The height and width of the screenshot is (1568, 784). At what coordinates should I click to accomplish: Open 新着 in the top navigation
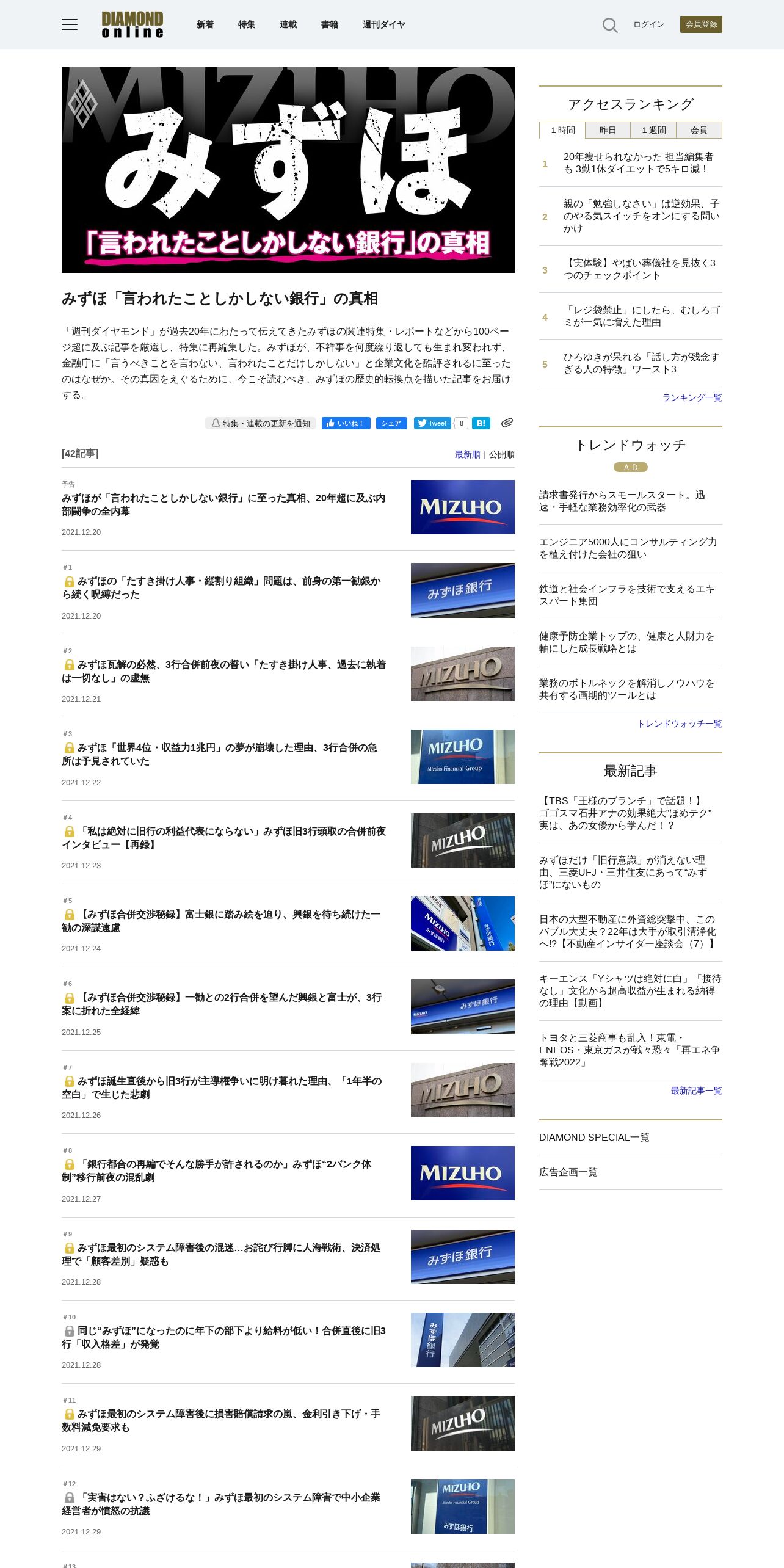[205, 24]
